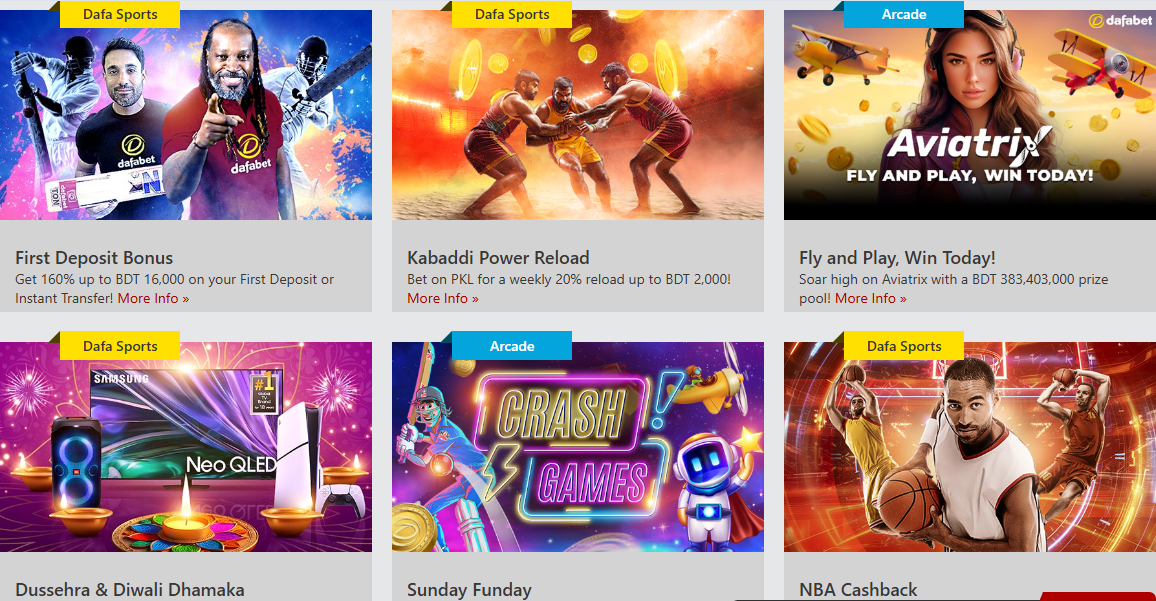Select Arcade tag on Aviatrix card
This screenshot has width=1156, height=601.
tap(904, 15)
